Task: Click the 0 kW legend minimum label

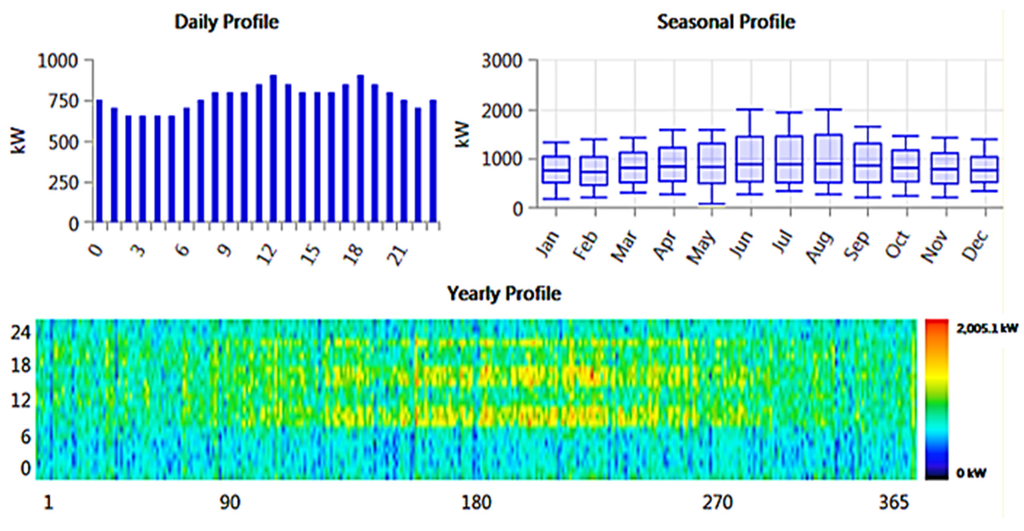Action: [971, 473]
